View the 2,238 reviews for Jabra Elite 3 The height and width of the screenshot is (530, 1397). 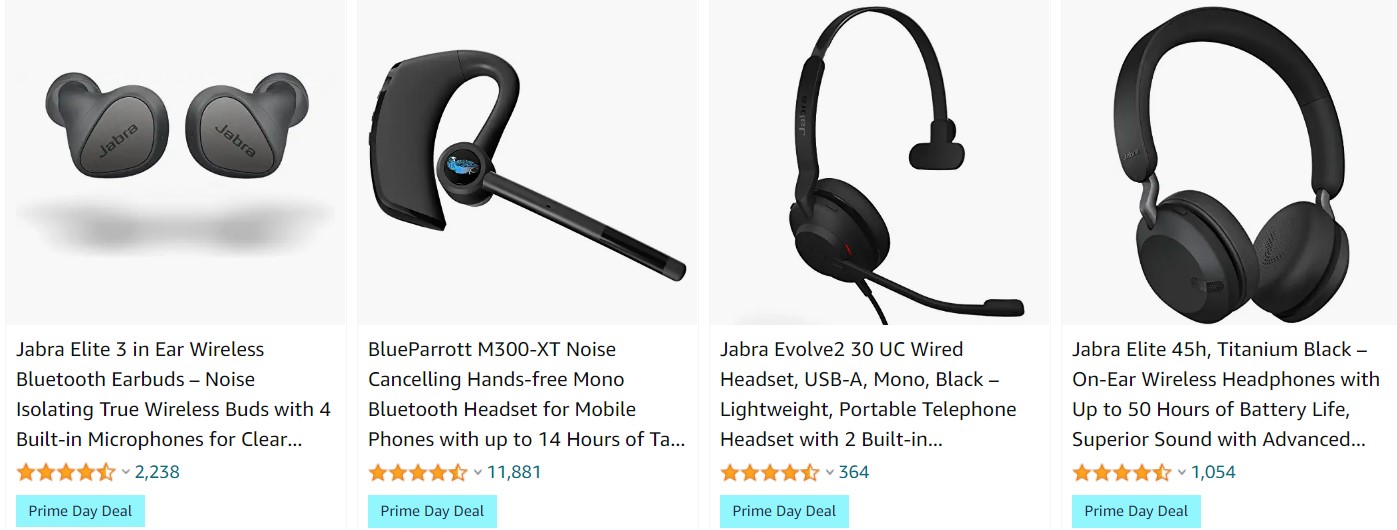(x=157, y=472)
